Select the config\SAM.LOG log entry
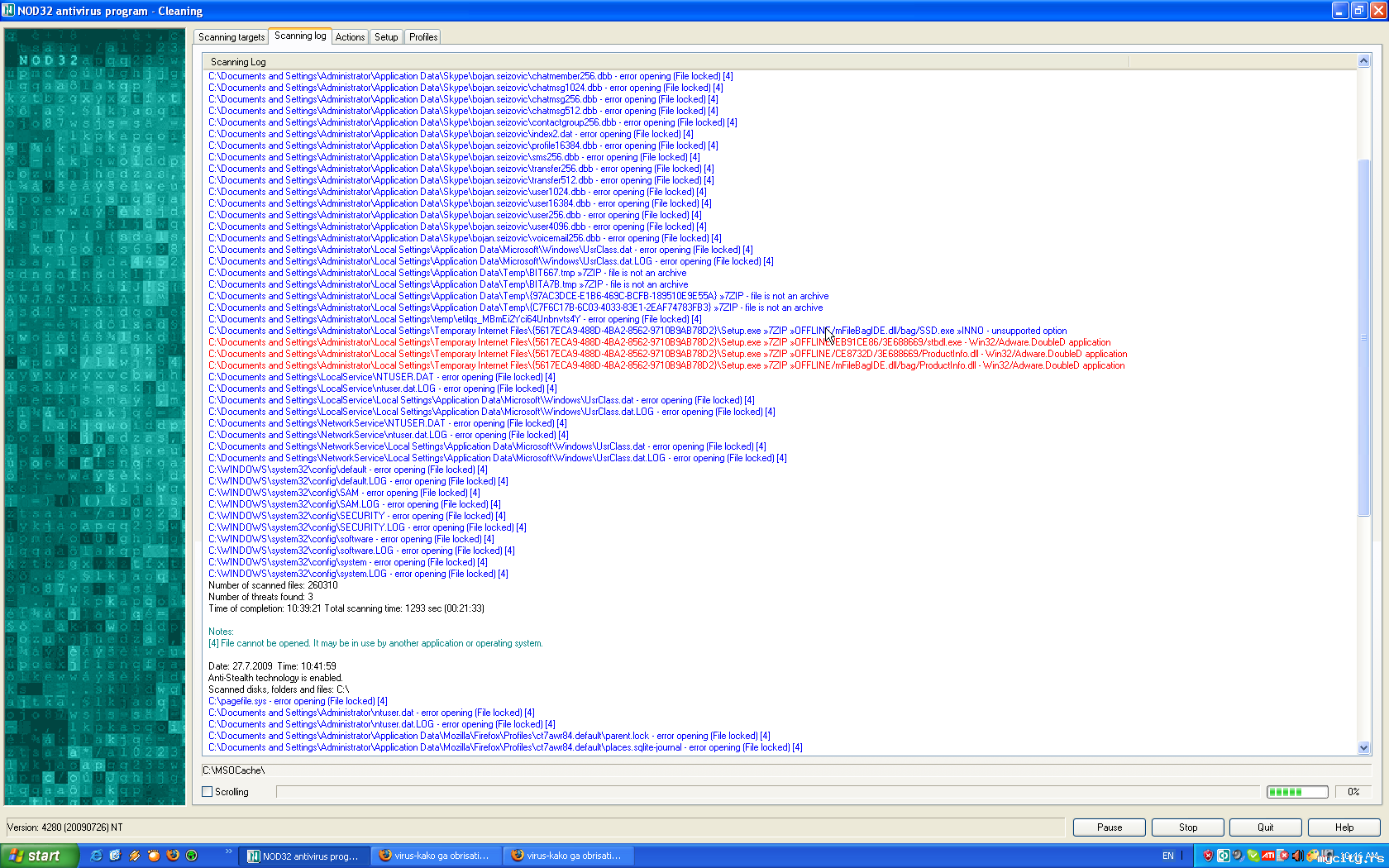 (x=354, y=504)
